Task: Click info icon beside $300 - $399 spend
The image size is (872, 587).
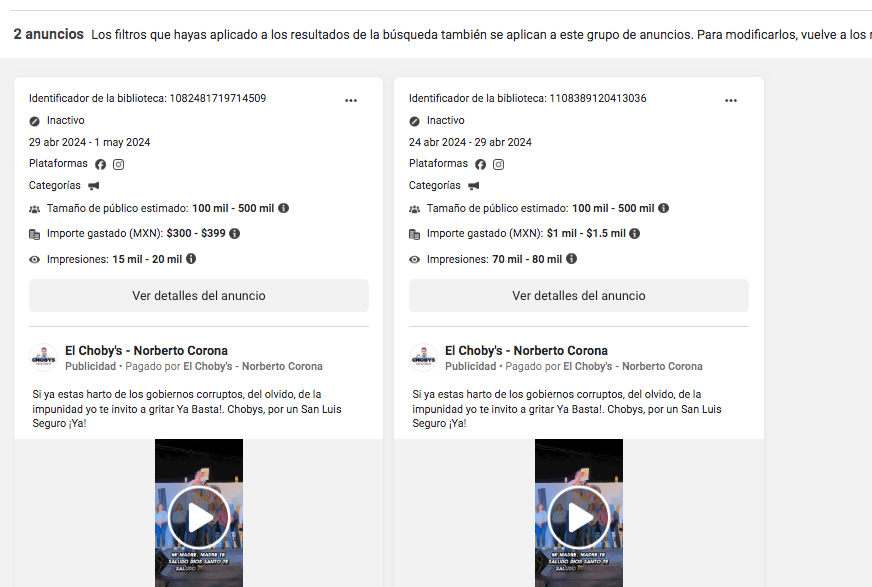Action: tap(235, 233)
